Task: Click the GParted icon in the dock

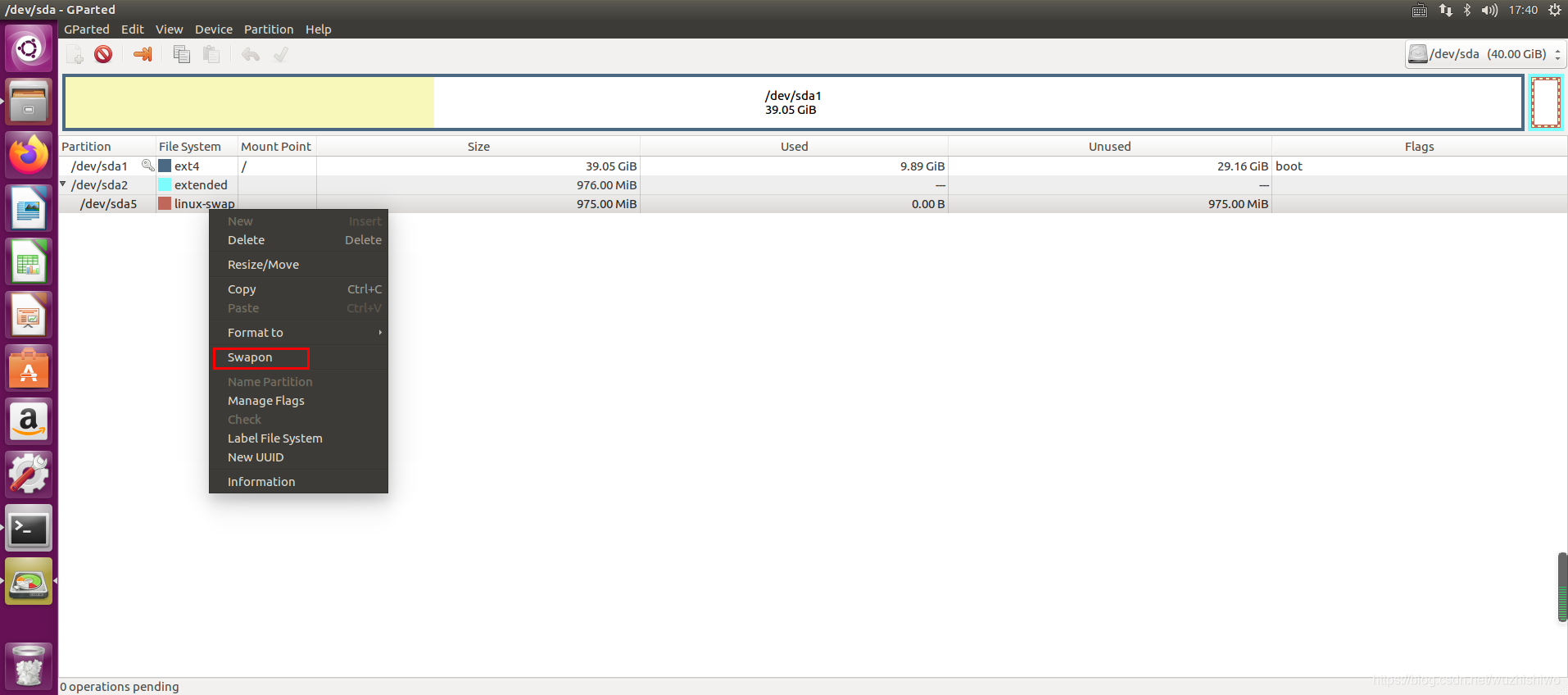Action: pyautogui.click(x=29, y=581)
